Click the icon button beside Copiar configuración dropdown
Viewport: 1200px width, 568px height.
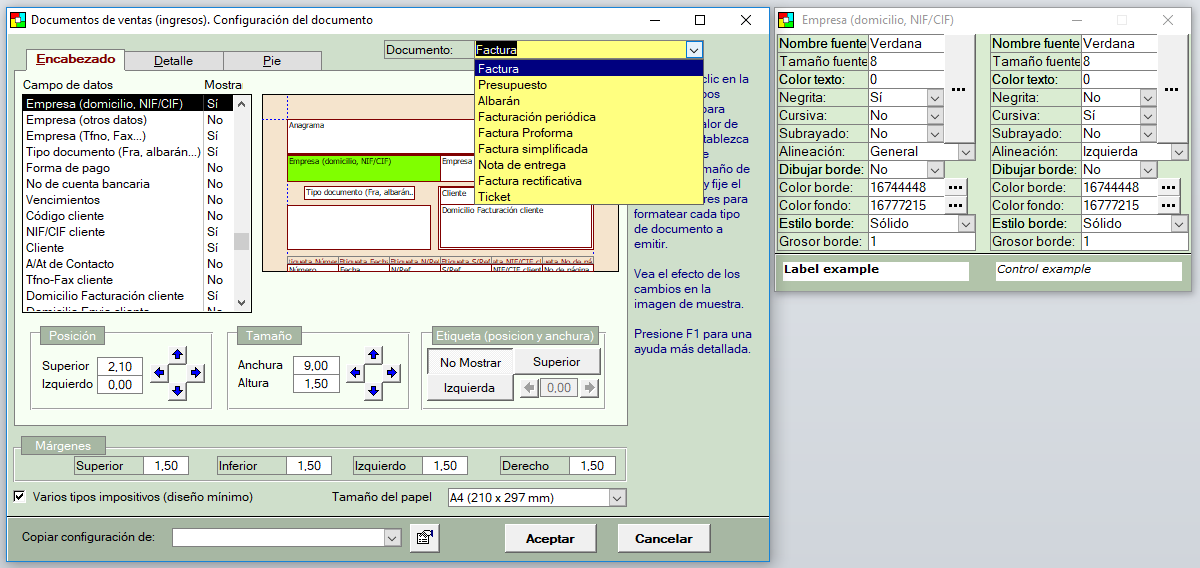(x=425, y=538)
